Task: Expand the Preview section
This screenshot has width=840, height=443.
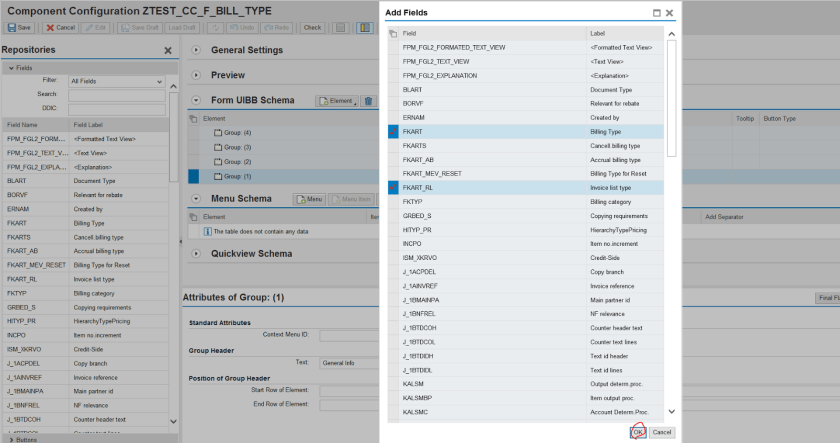Action: 196,75
